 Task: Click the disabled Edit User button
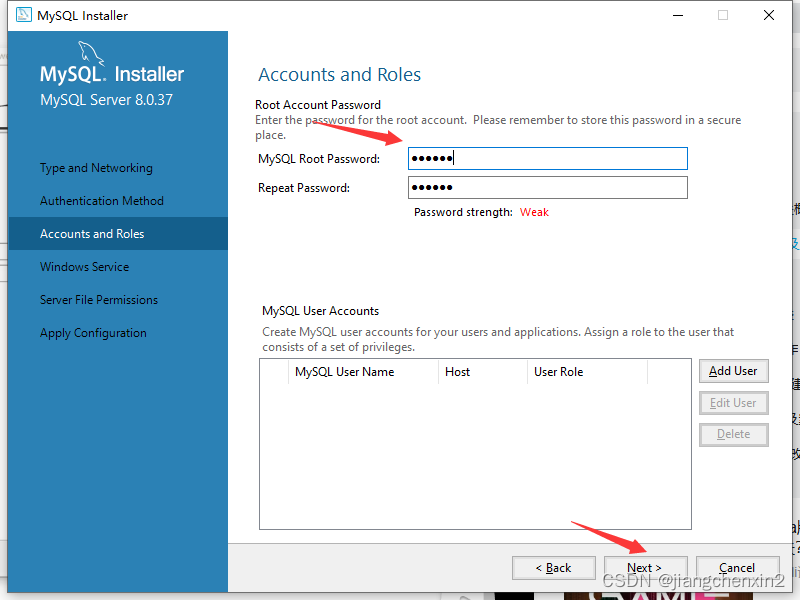click(733, 403)
